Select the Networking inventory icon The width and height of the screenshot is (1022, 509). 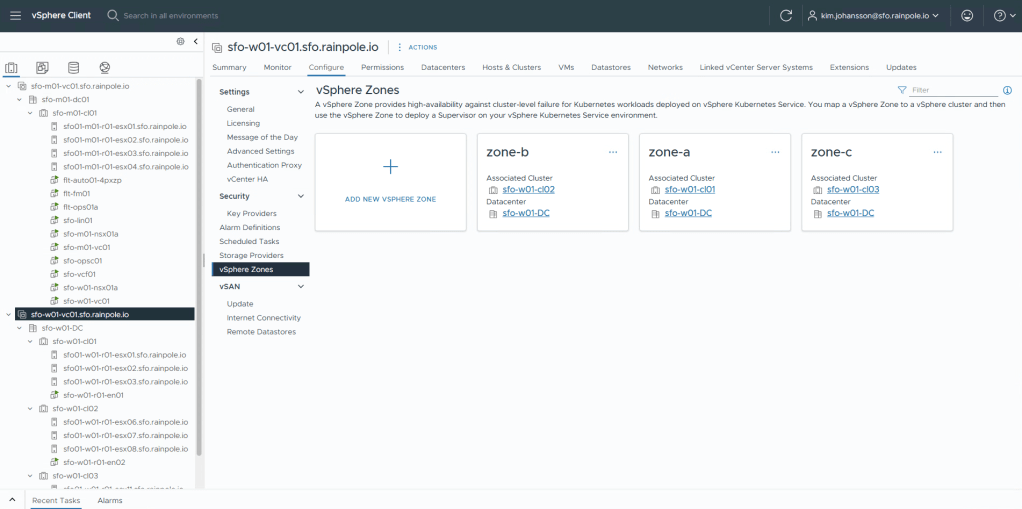tap(104, 68)
